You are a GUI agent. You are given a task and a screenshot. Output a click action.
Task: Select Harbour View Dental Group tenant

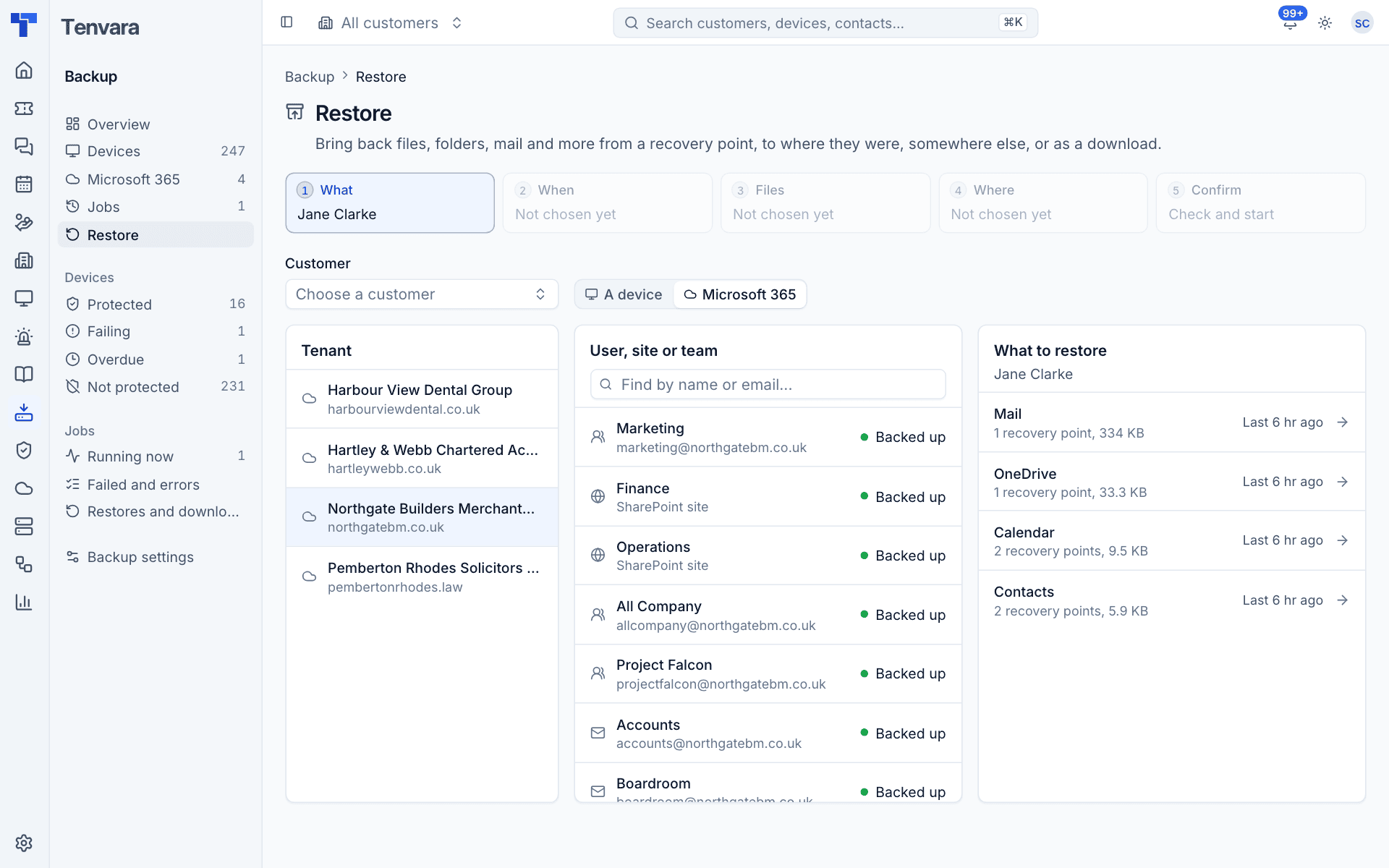pyautogui.click(x=422, y=399)
